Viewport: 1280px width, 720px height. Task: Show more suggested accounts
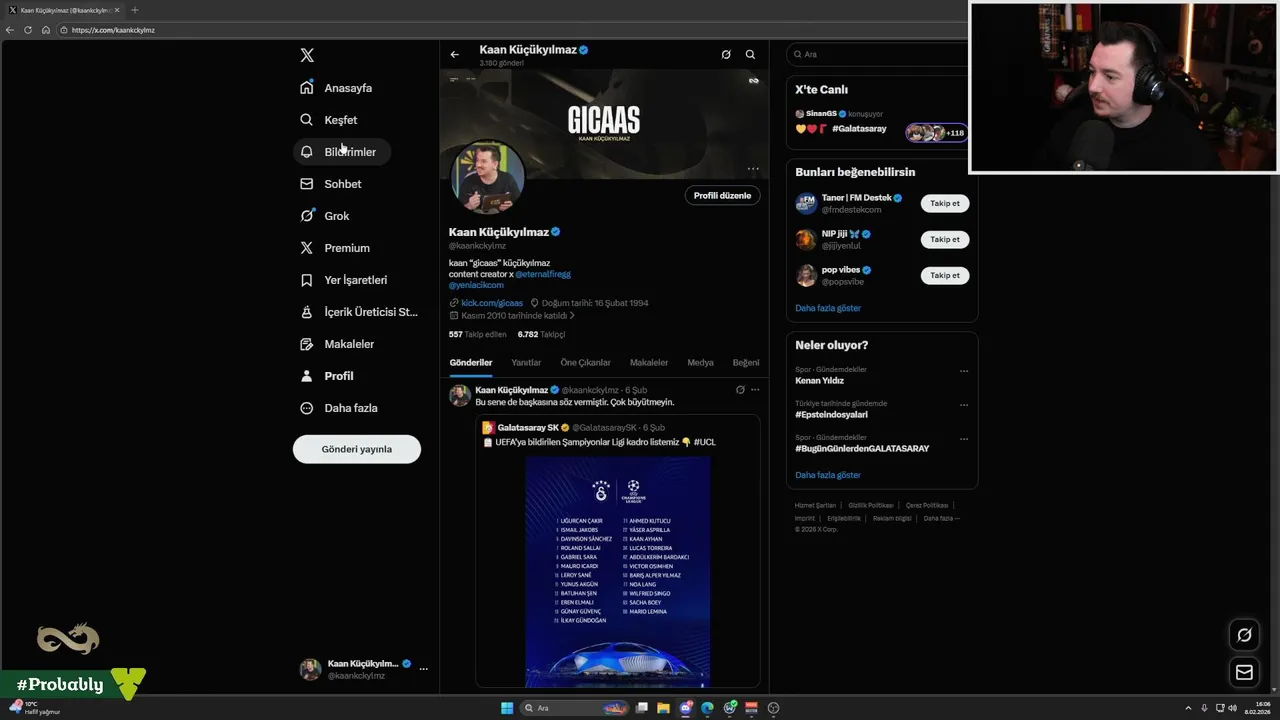(828, 308)
